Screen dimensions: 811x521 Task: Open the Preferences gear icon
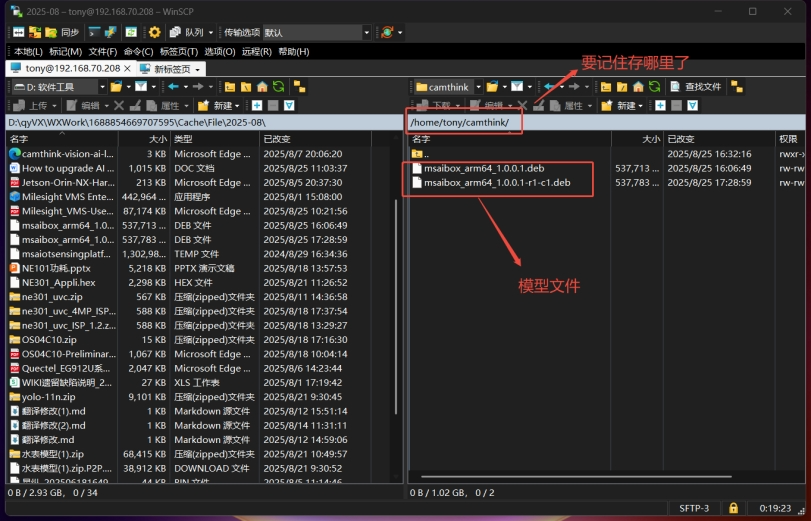click(154, 32)
